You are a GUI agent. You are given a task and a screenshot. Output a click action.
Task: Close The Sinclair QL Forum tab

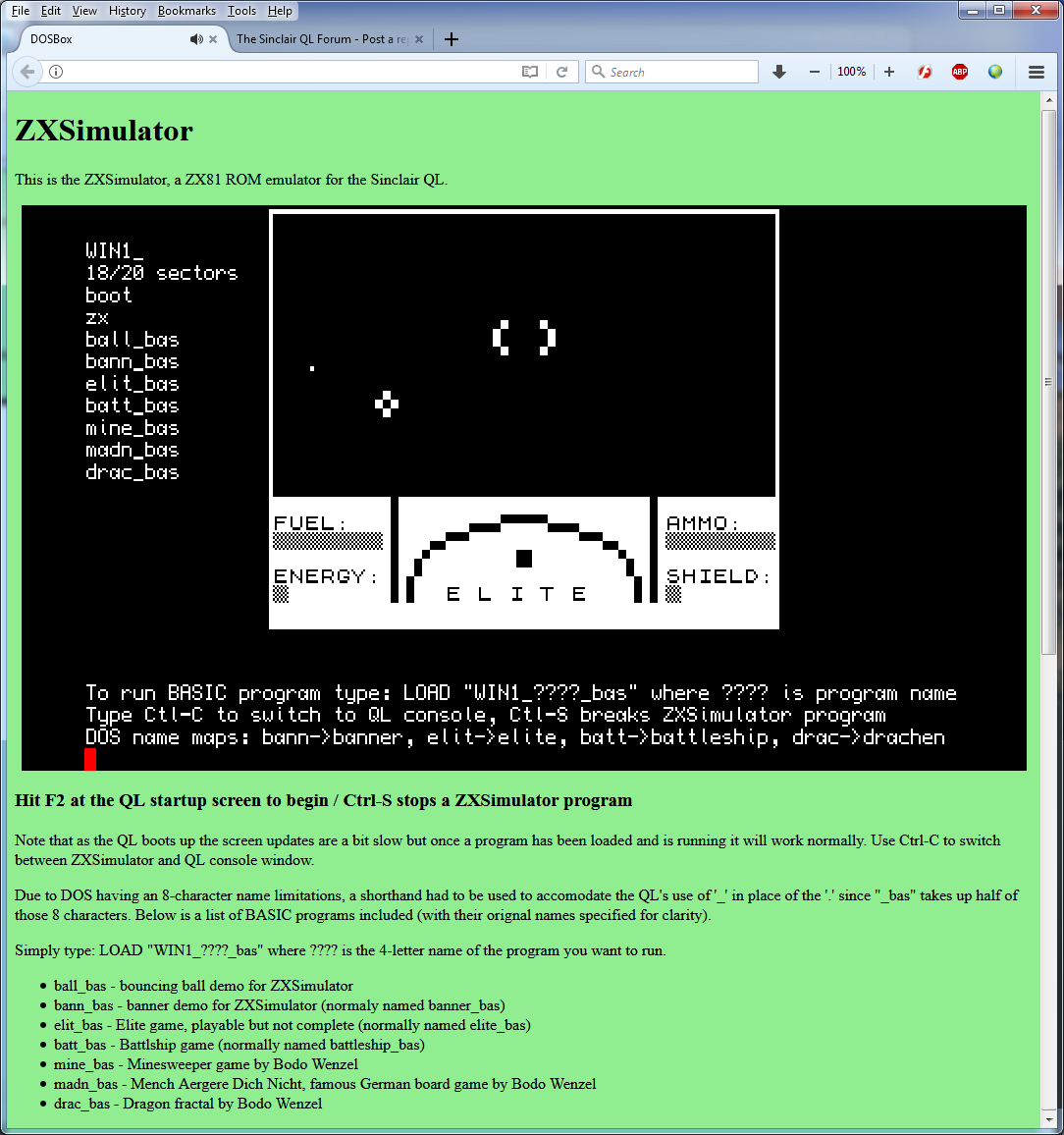point(419,39)
